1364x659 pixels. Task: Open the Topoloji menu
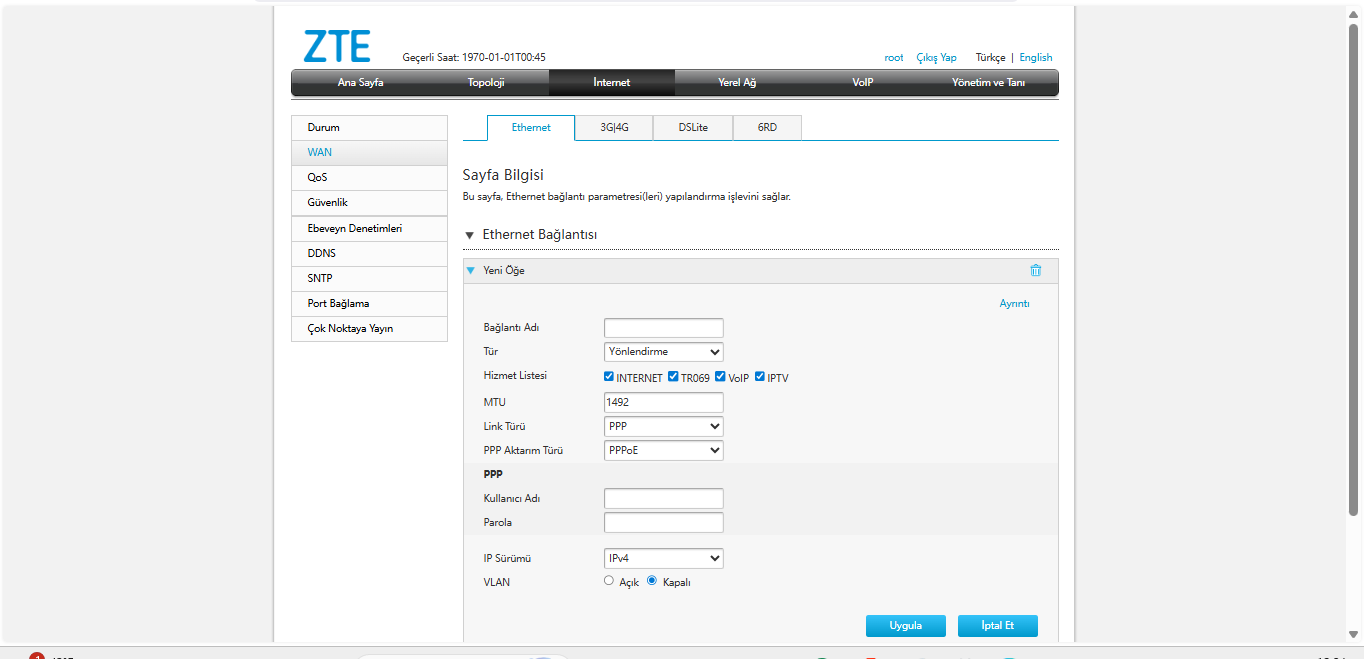(x=486, y=82)
